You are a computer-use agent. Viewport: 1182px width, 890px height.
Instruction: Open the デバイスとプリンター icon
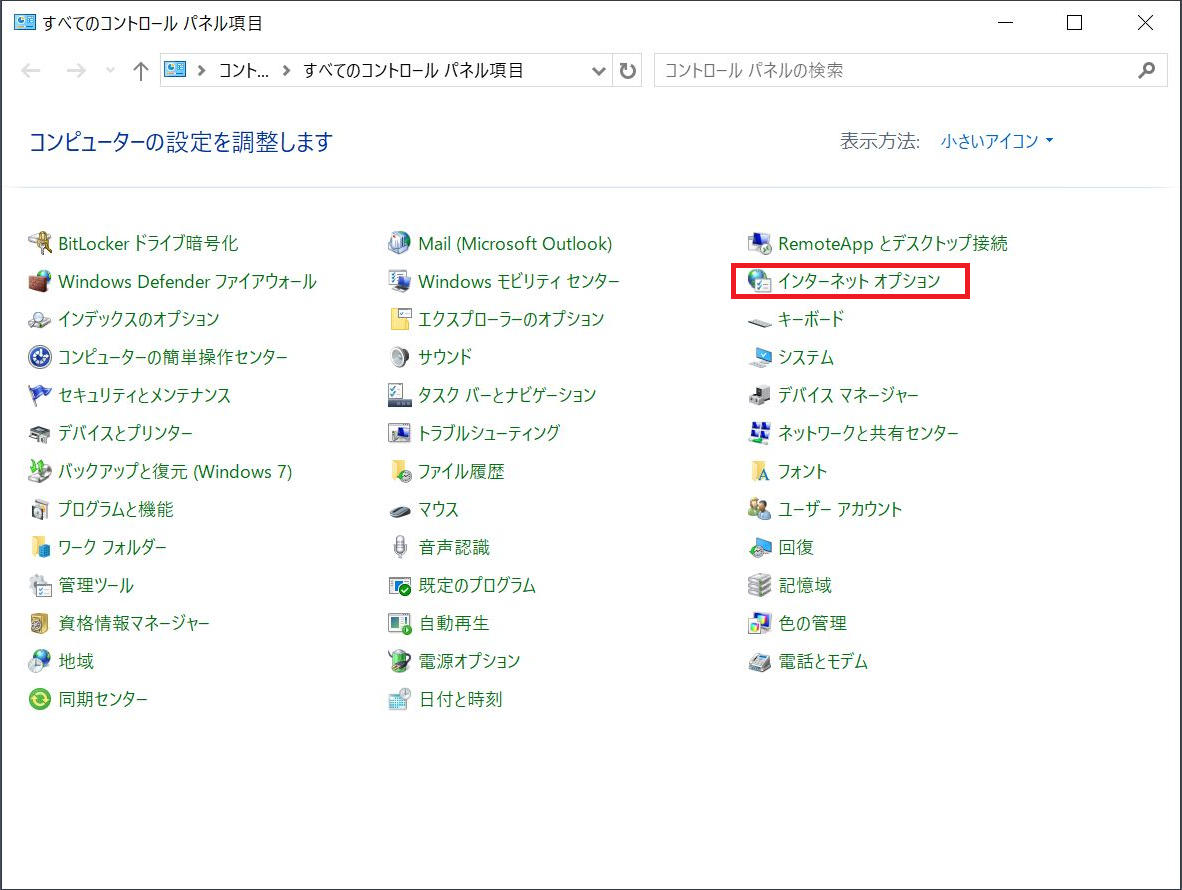point(39,433)
